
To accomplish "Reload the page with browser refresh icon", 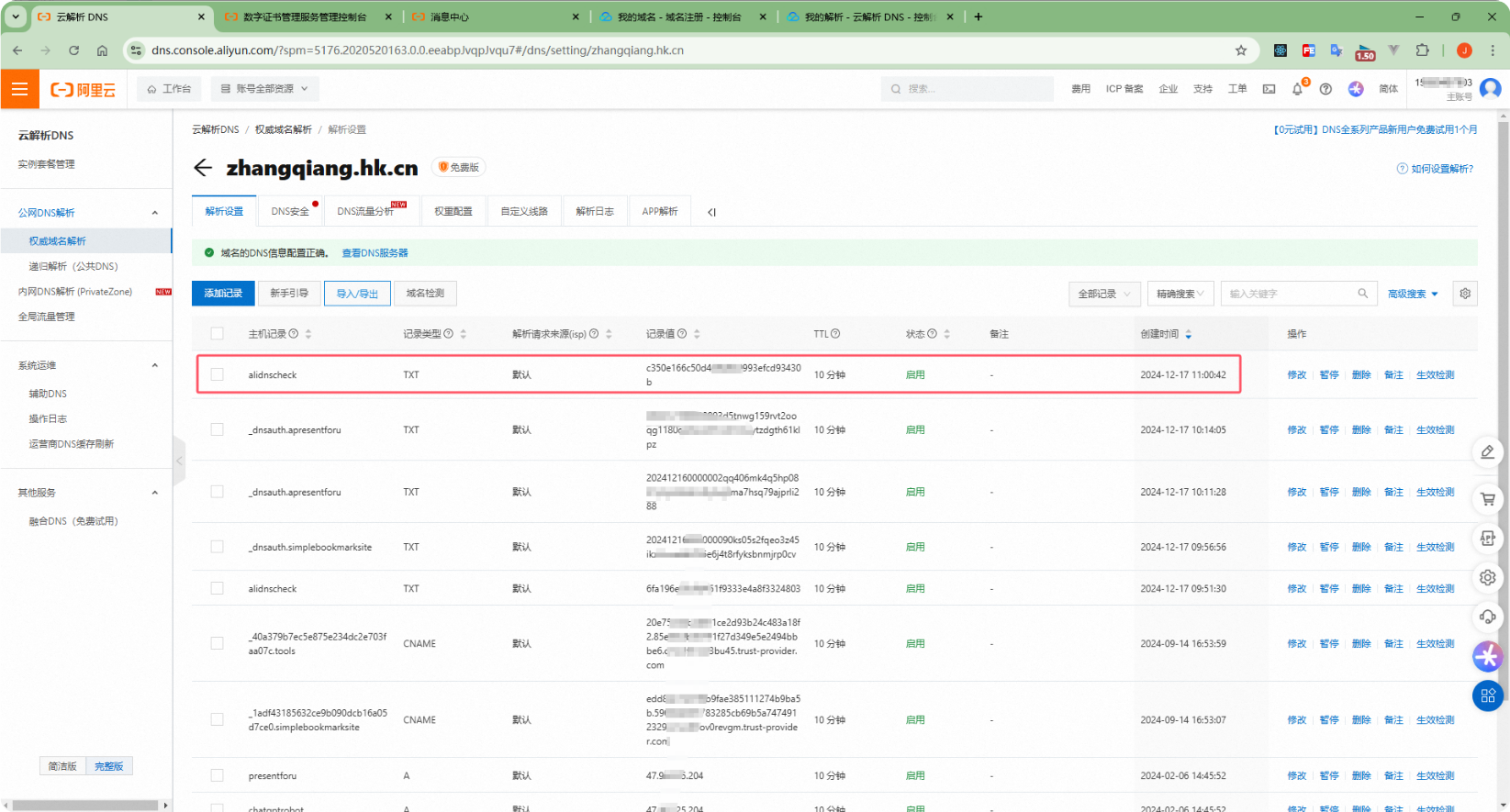I will 73,50.
